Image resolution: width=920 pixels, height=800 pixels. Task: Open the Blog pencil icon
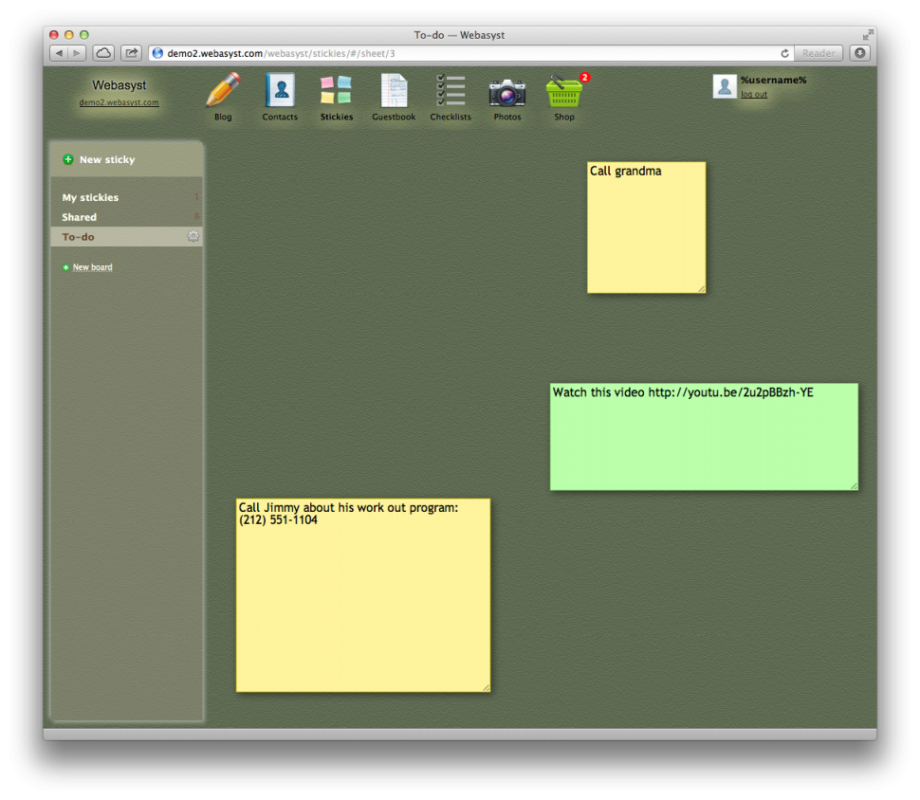(223, 91)
